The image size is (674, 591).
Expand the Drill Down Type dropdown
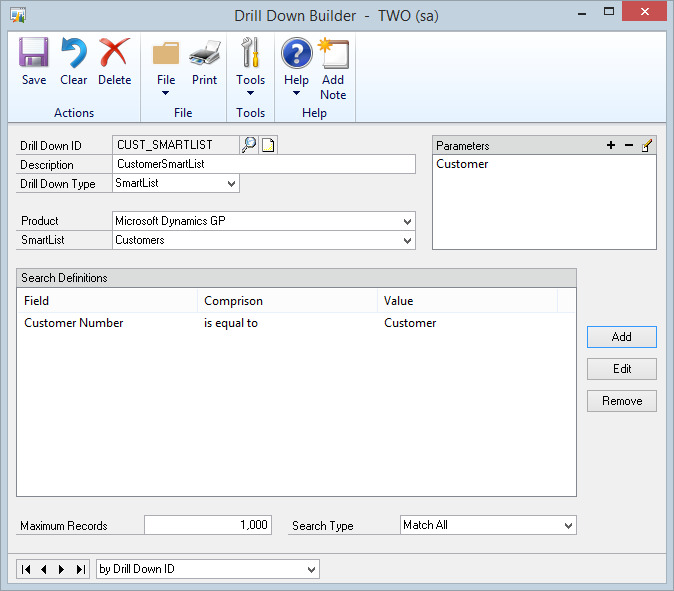tap(231, 184)
